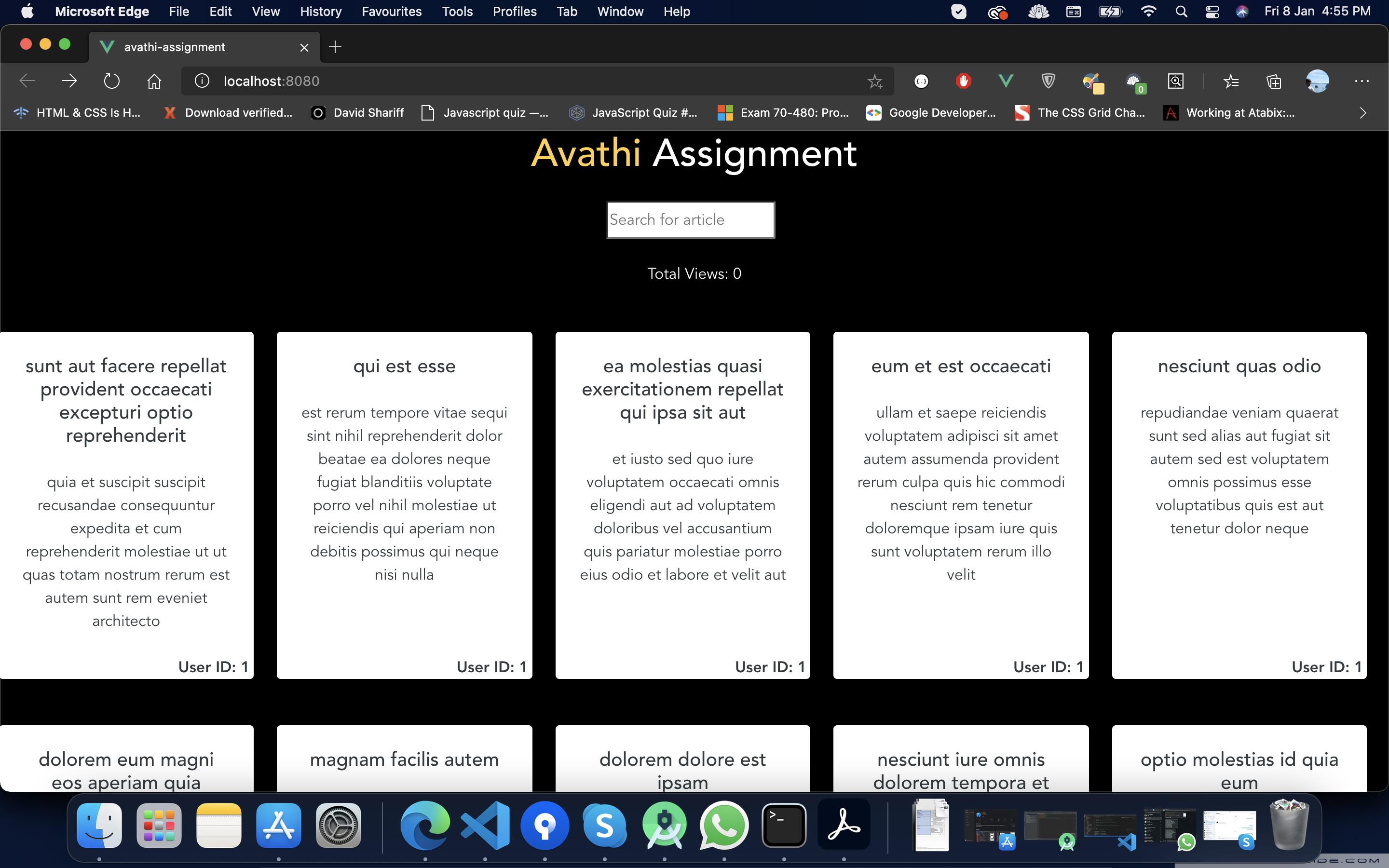Screen dimensions: 1389x868
Task: Click the browser profile avatar
Action: pos(1317,81)
